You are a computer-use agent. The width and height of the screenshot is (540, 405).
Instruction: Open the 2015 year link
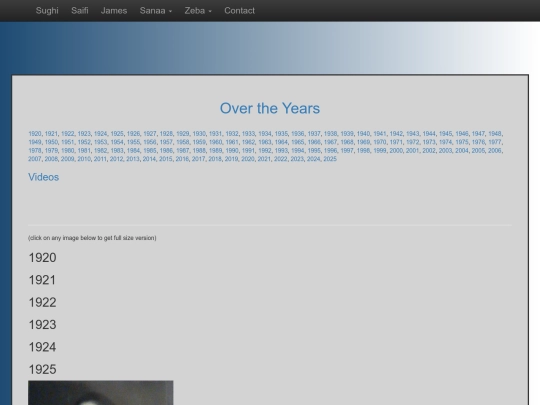point(166,159)
